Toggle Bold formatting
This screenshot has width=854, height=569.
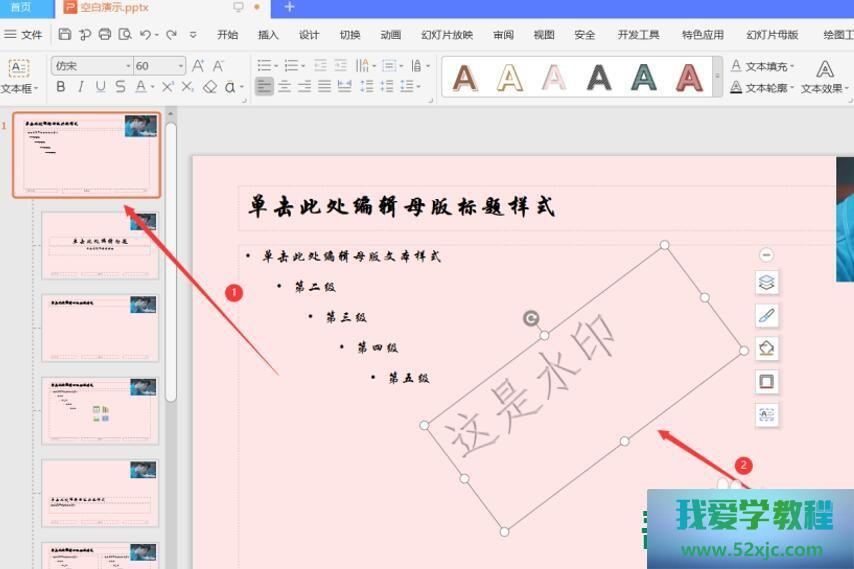[x=61, y=87]
